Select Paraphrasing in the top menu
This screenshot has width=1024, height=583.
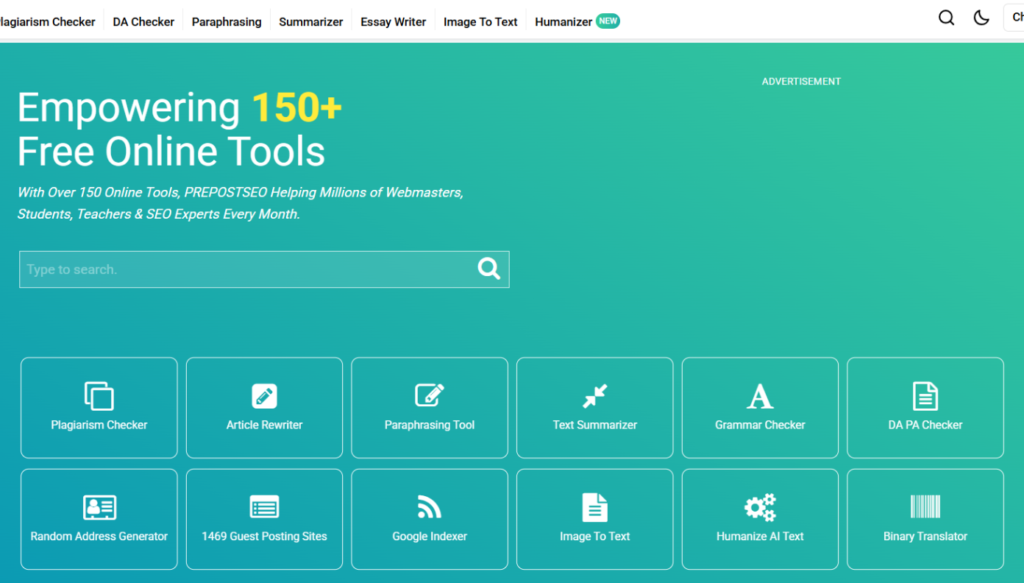pyautogui.click(x=227, y=22)
